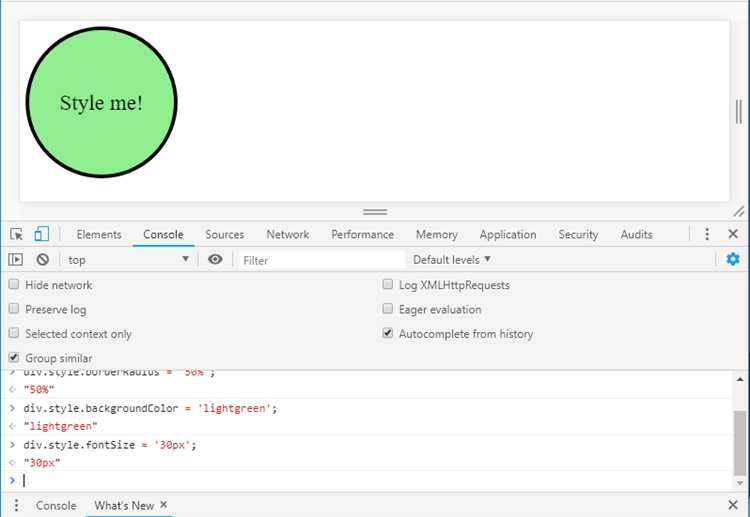Enable the Hide network checkbox

click(14, 285)
